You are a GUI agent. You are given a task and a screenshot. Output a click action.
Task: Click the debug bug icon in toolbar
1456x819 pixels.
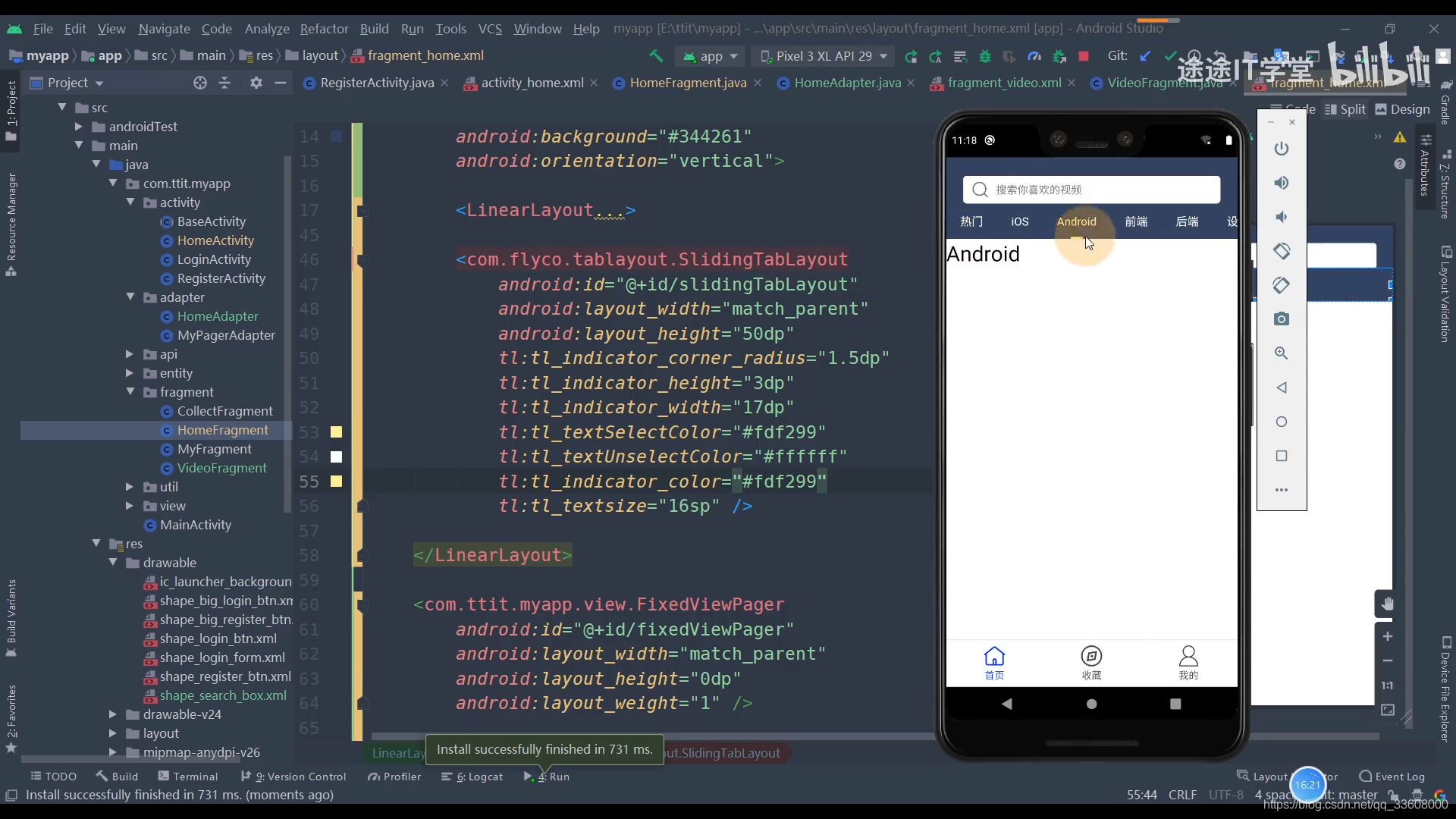point(985,56)
